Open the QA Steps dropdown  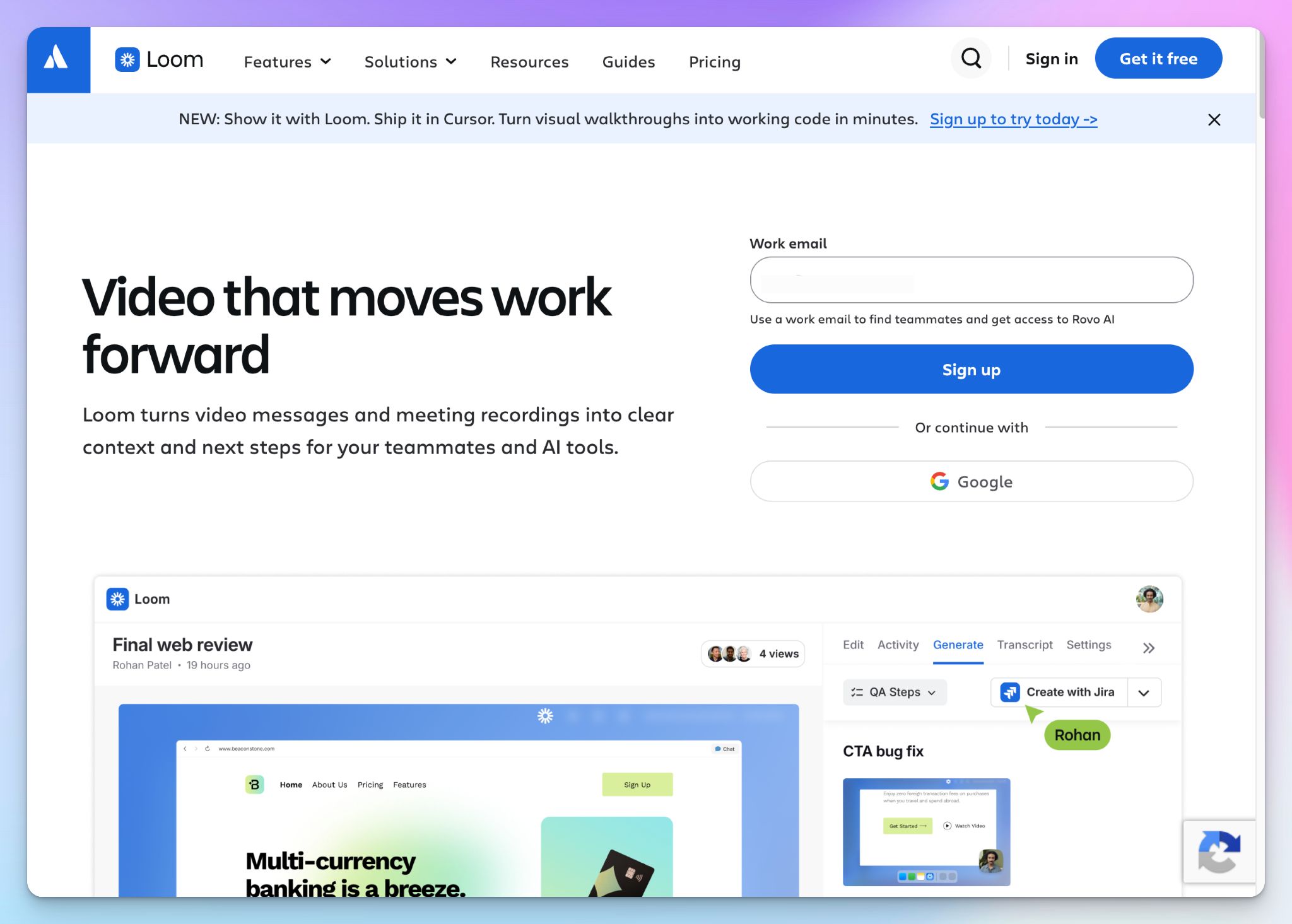point(894,692)
